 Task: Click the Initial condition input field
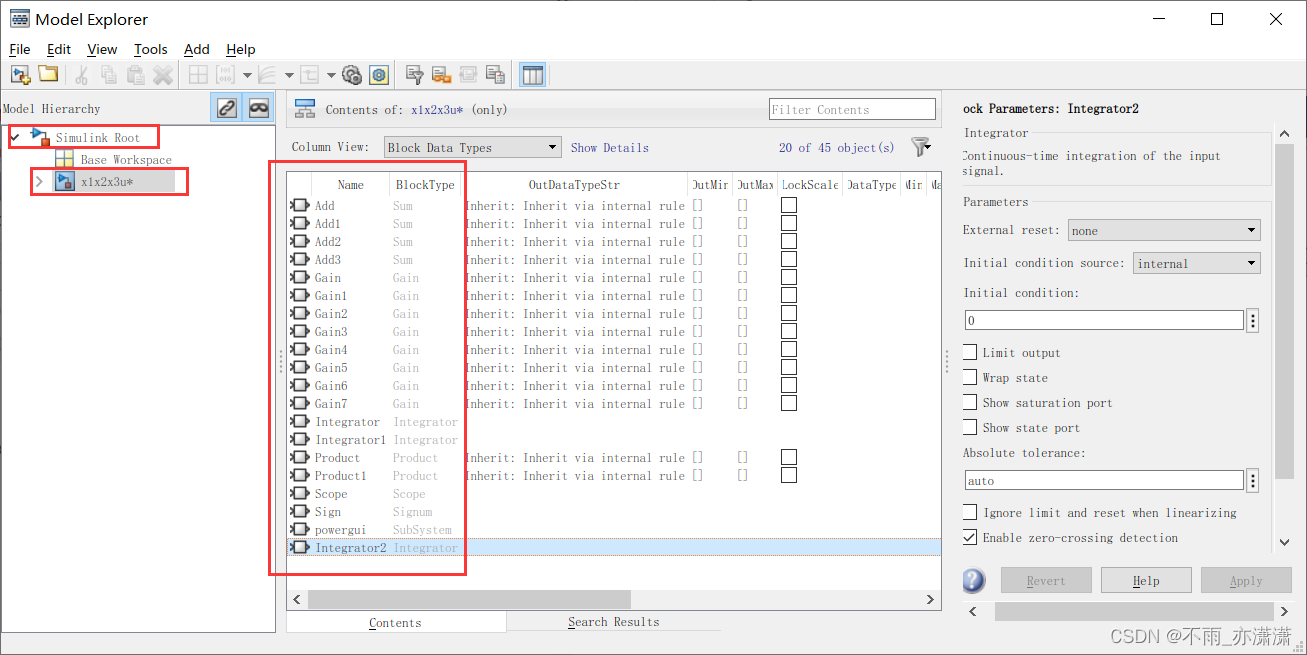point(1104,321)
